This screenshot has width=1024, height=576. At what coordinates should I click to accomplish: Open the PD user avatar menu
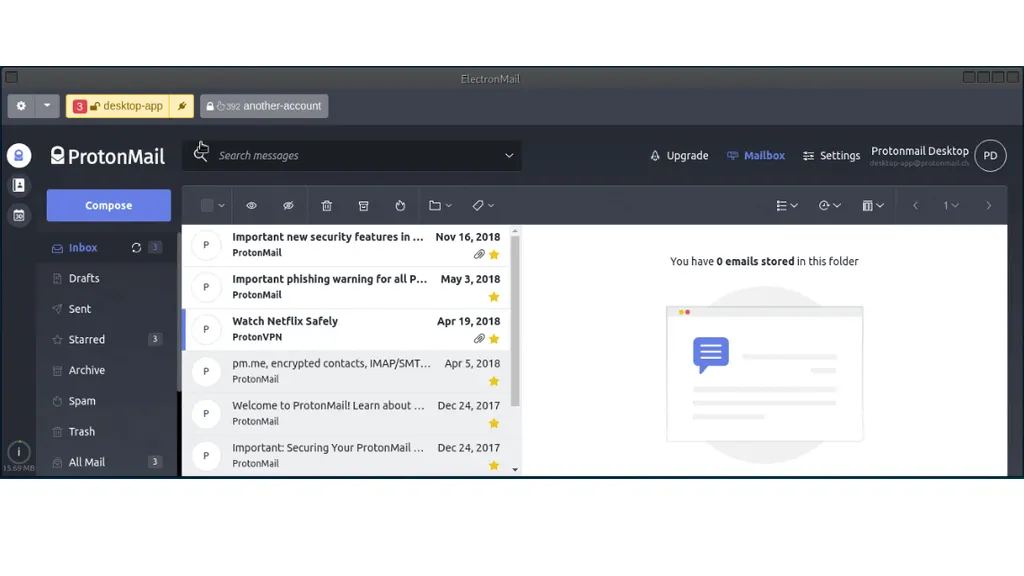pos(990,155)
